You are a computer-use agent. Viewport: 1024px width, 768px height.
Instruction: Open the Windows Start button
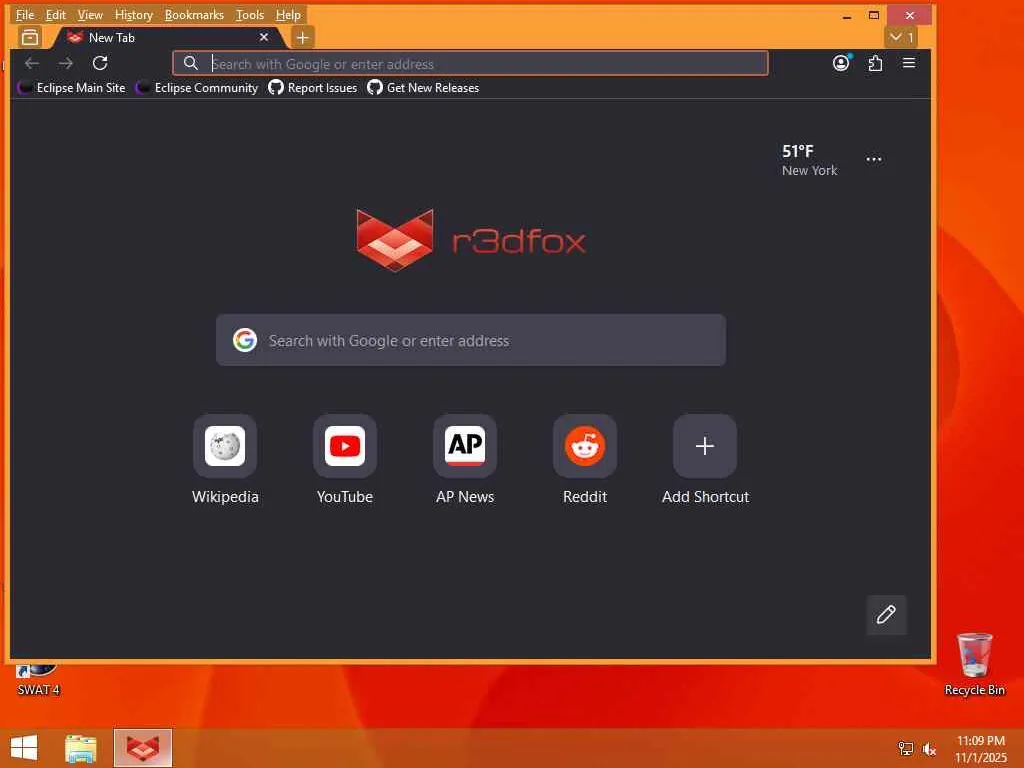point(24,748)
